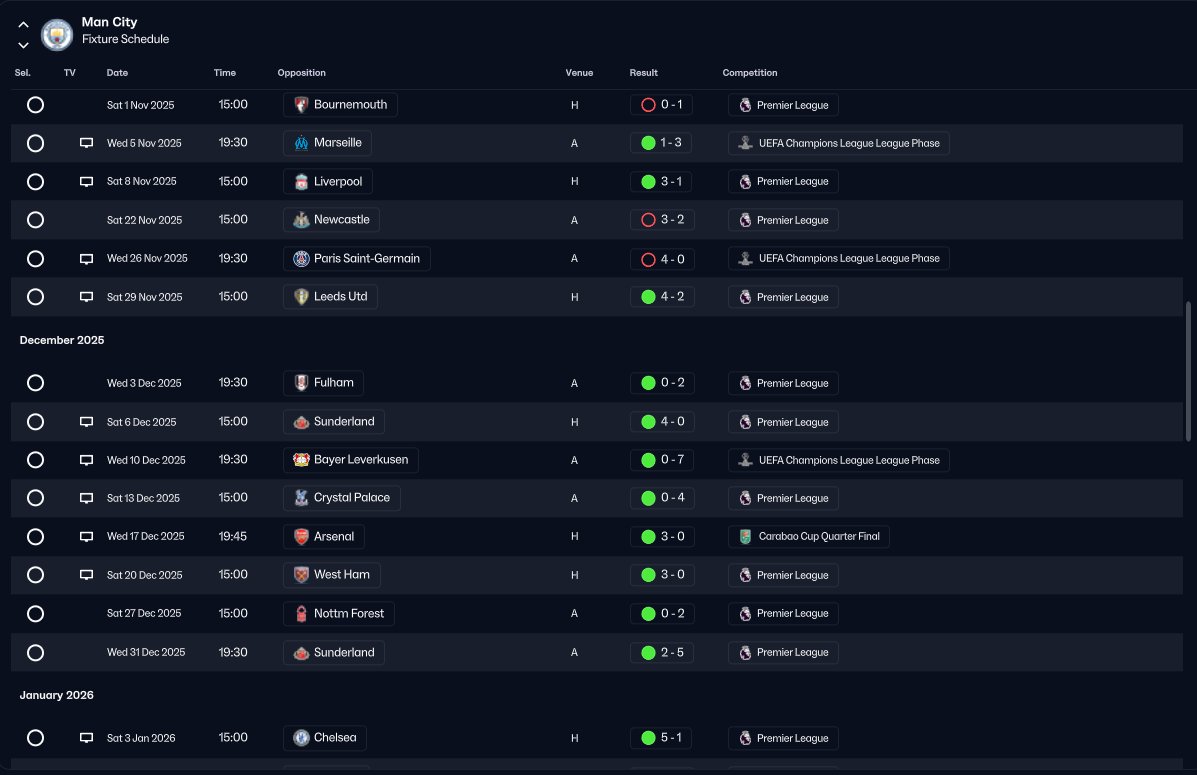
Task: Open West Ham club link
Action: pyautogui.click(x=331, y=575)
